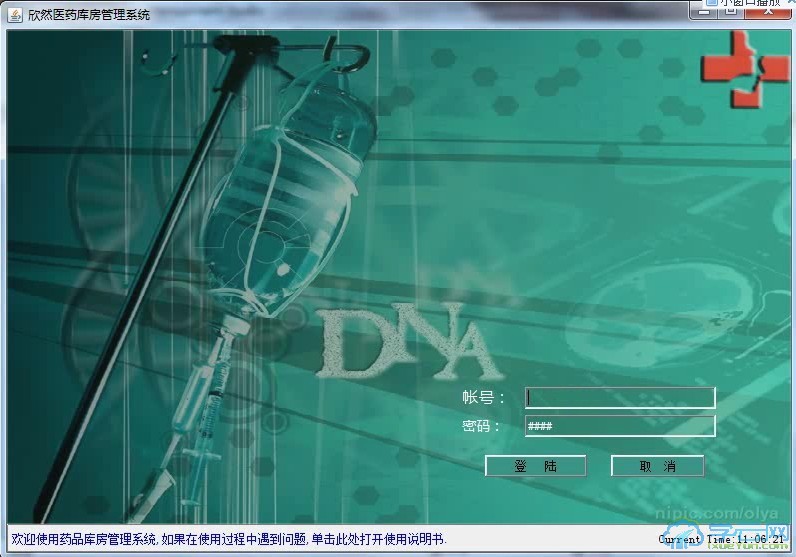Image resolution: width=796 pixels, height=557 pixels.
Task: Focus the 密码 password field
Action: (620, 425)
